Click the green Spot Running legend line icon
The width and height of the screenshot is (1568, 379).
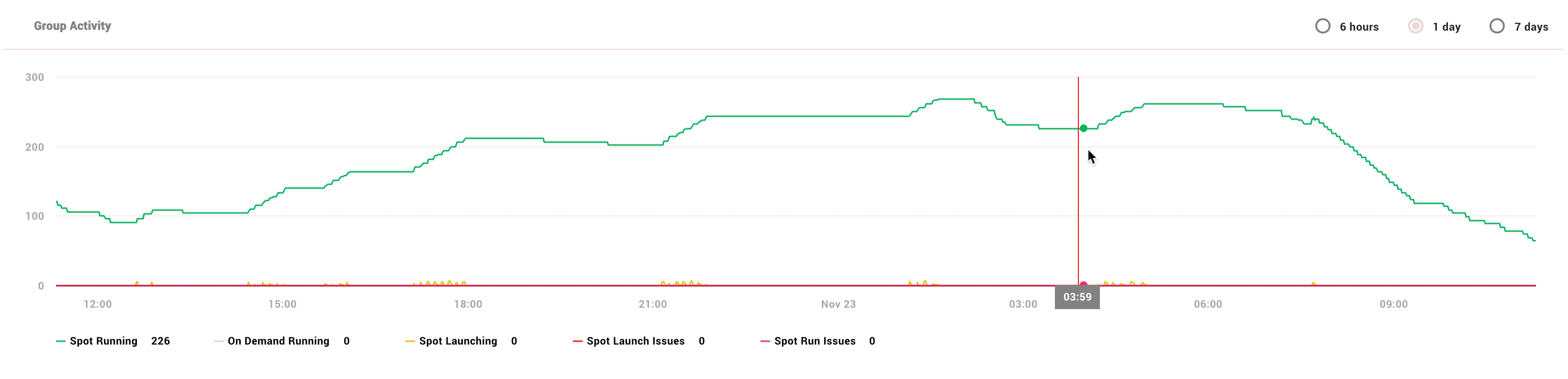60,341
